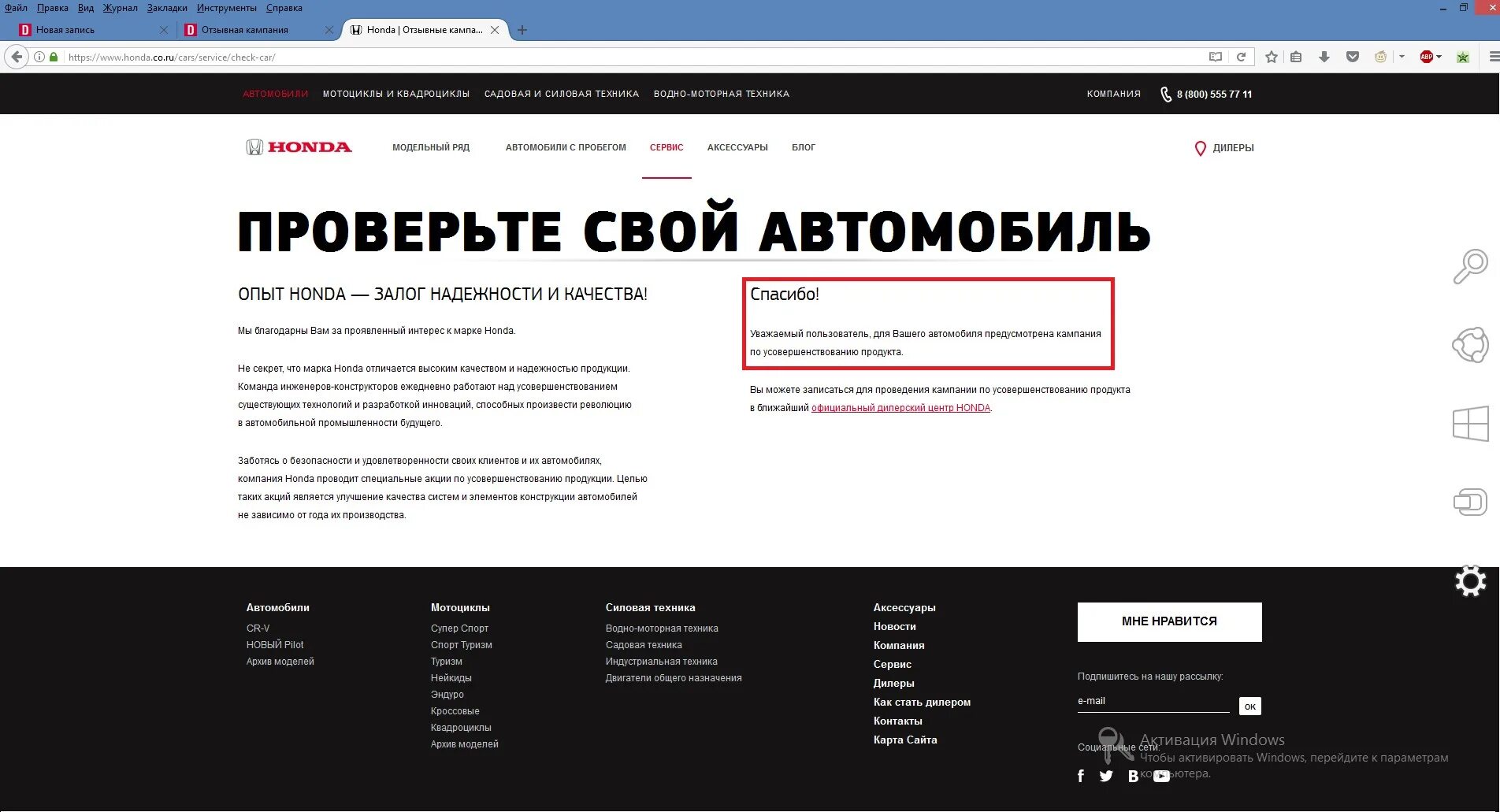Image resolution: width=1500 pixels, height=812 pixels.
Task: Open Двигатели общего назначения footer link
Action: [674, 678]
